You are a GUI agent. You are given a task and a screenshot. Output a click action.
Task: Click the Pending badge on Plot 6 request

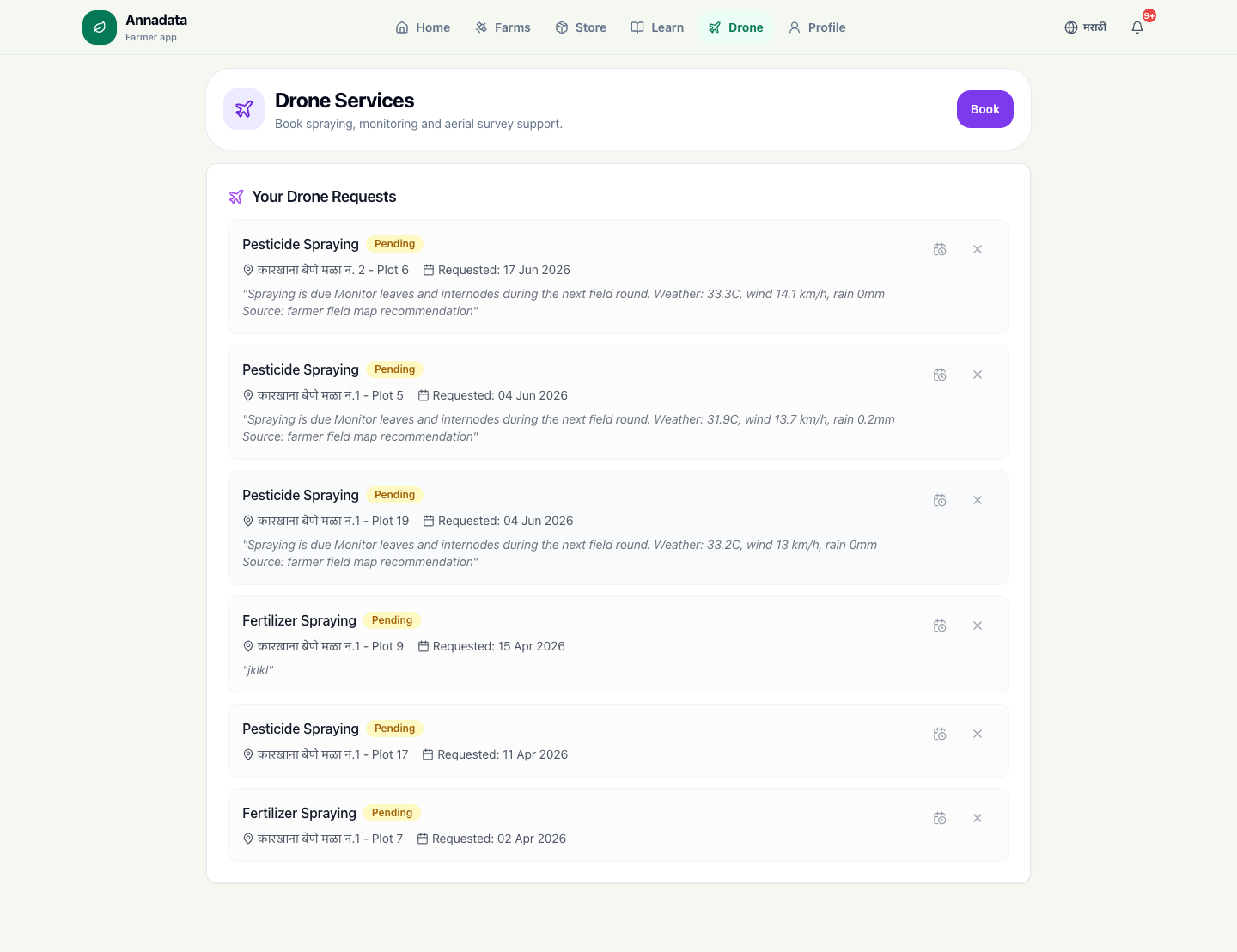pos(394,244)
